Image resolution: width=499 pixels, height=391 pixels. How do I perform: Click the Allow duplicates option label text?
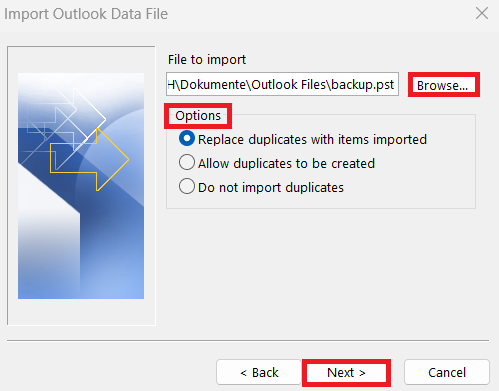tap(286, 163)
